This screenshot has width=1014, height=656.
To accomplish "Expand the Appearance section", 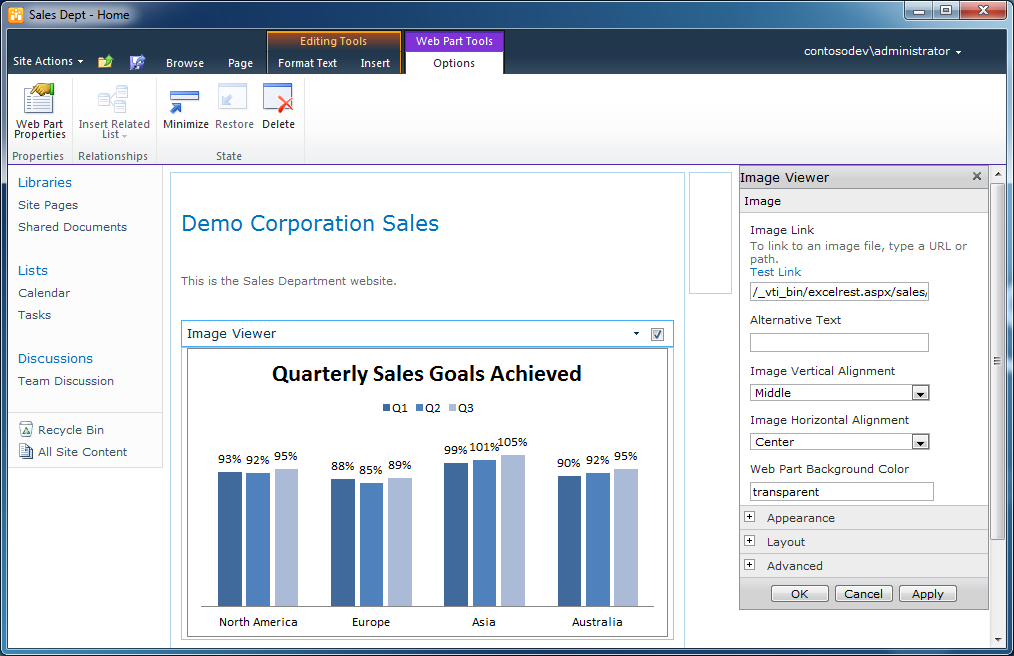I will [749, 517].
